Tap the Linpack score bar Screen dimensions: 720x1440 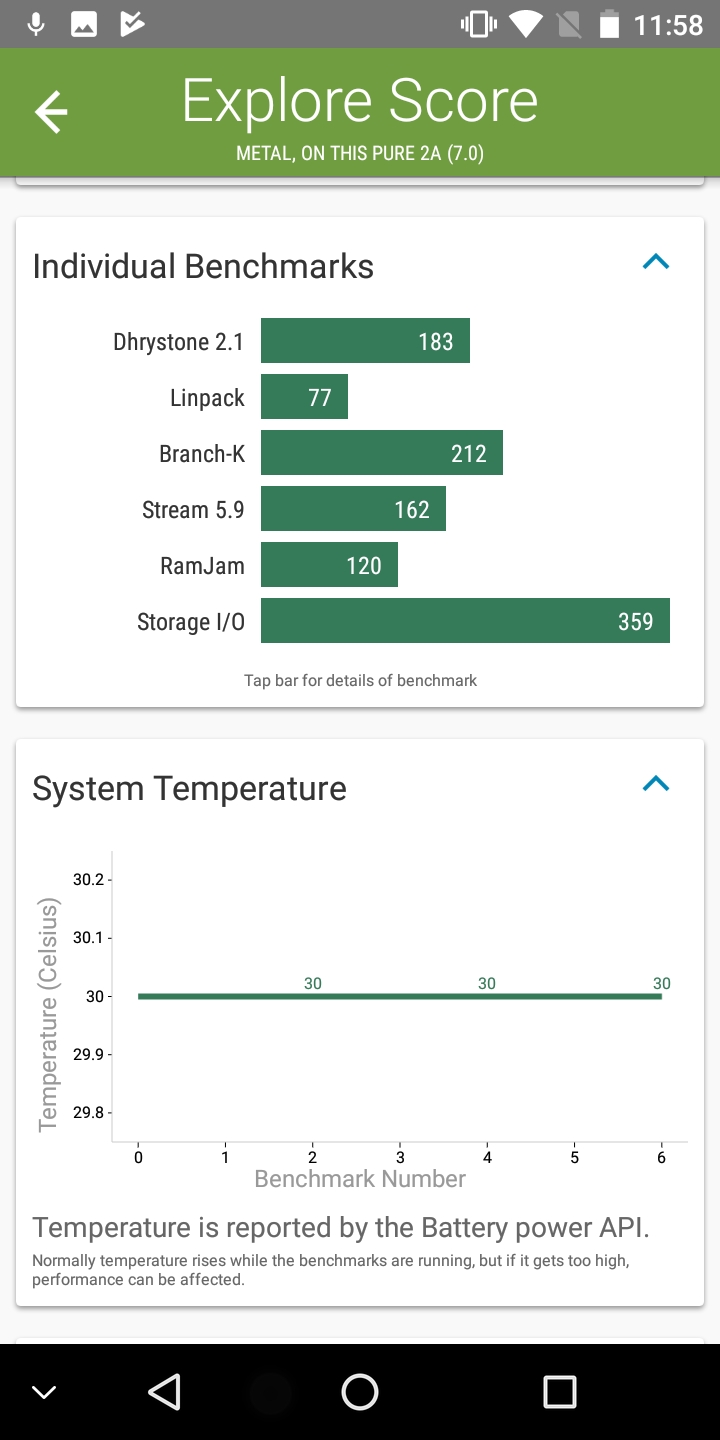pos(304,397)
